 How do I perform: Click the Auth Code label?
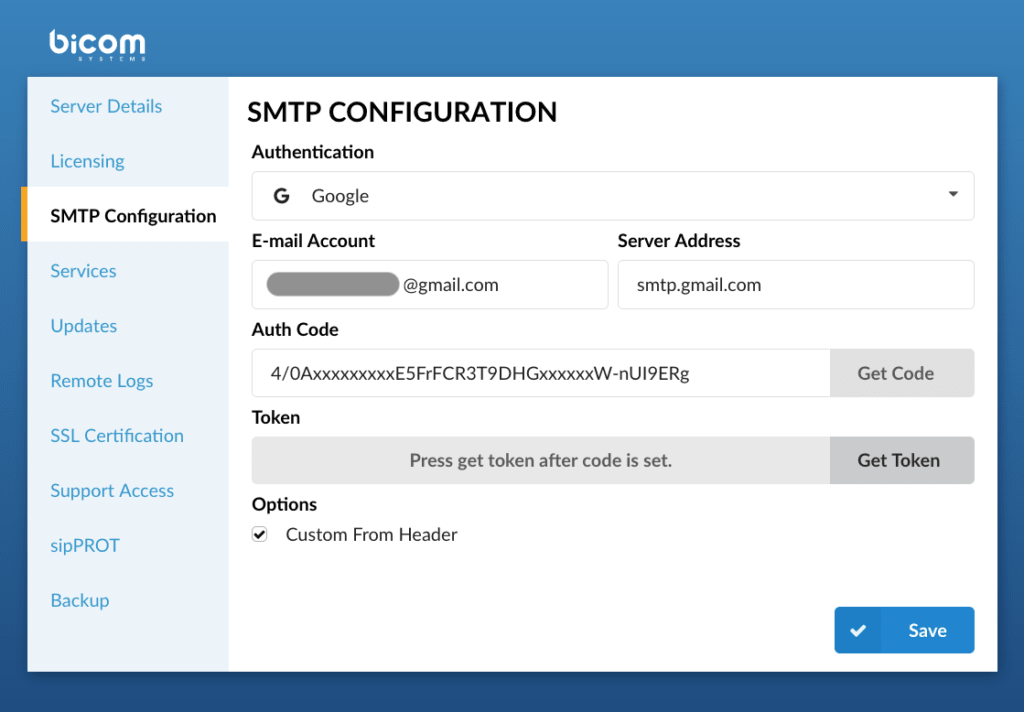coord(295,329)
